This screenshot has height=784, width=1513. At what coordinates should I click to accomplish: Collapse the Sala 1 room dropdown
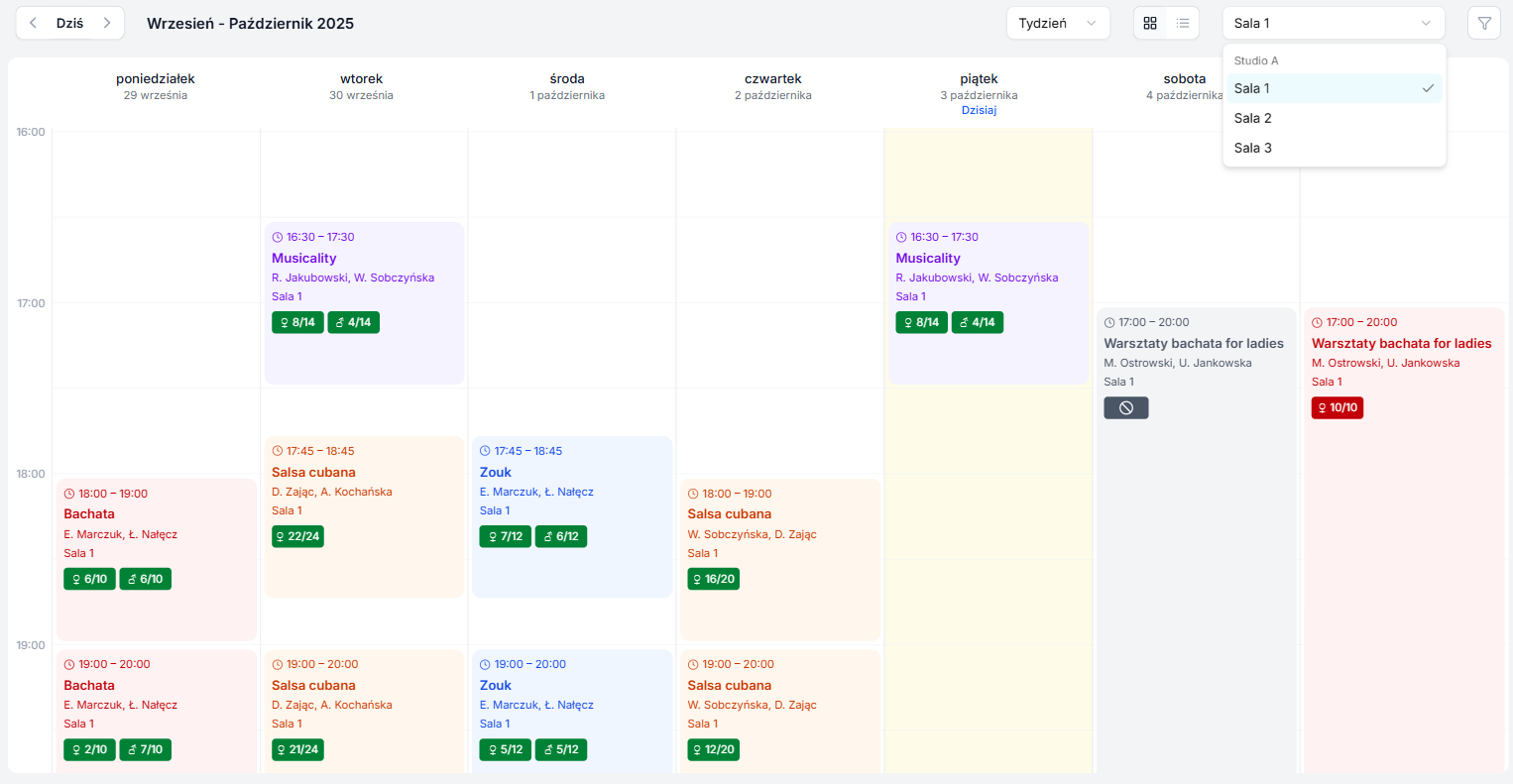pos(1333,23)
